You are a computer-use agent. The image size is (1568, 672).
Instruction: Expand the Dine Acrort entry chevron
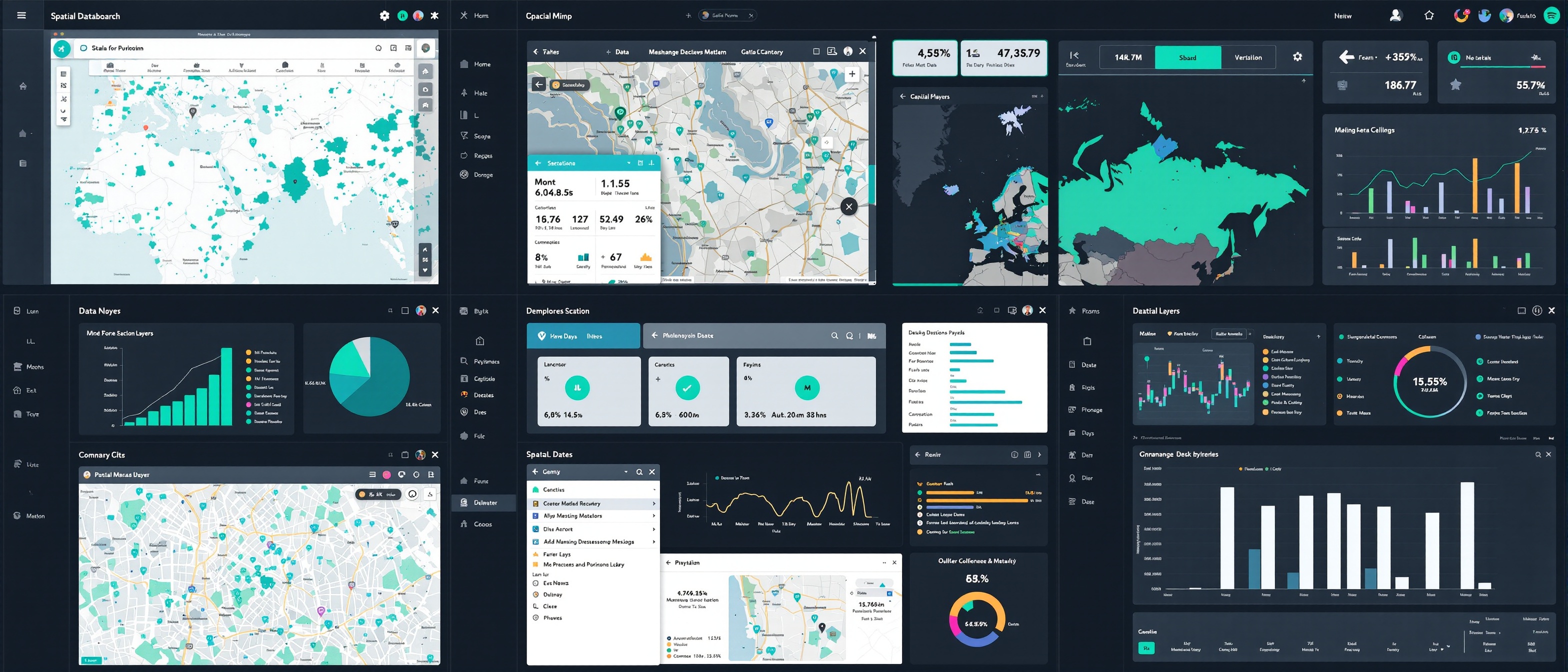coord(653,529)
